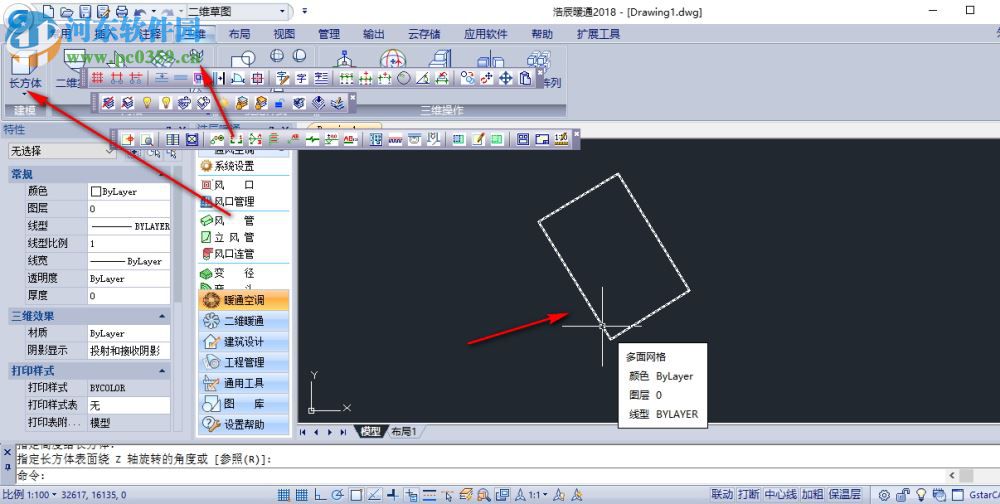The image size is (1000, 504).
Task: Click the Save floppy disk icon
Action: [85, 11]
